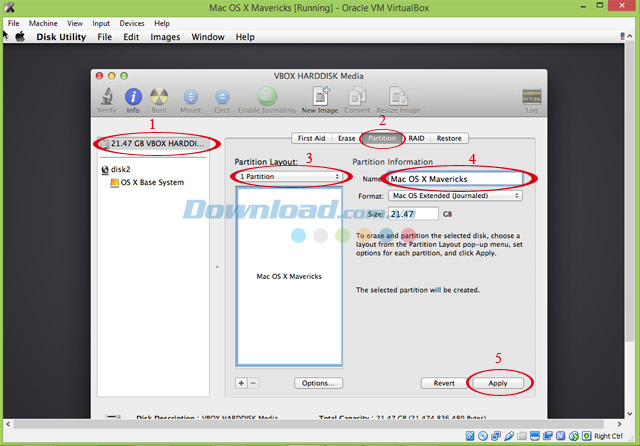Viewport: 640px width, 446px height.
Task: Click the horizontal scrollbar right arrow
Action: point(619,424)
